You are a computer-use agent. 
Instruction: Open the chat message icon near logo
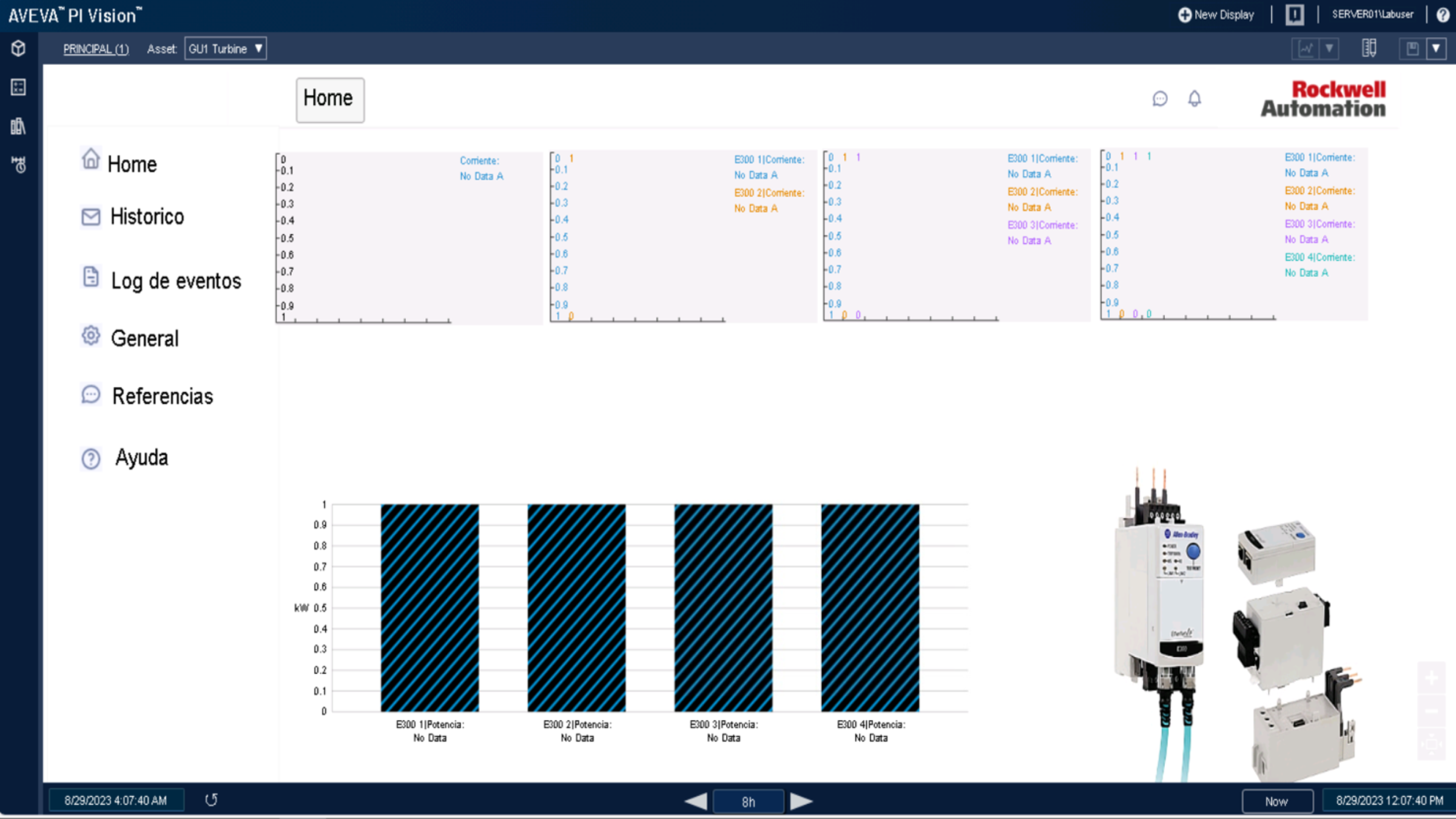pyautogui.click(x=1159, y=98)
